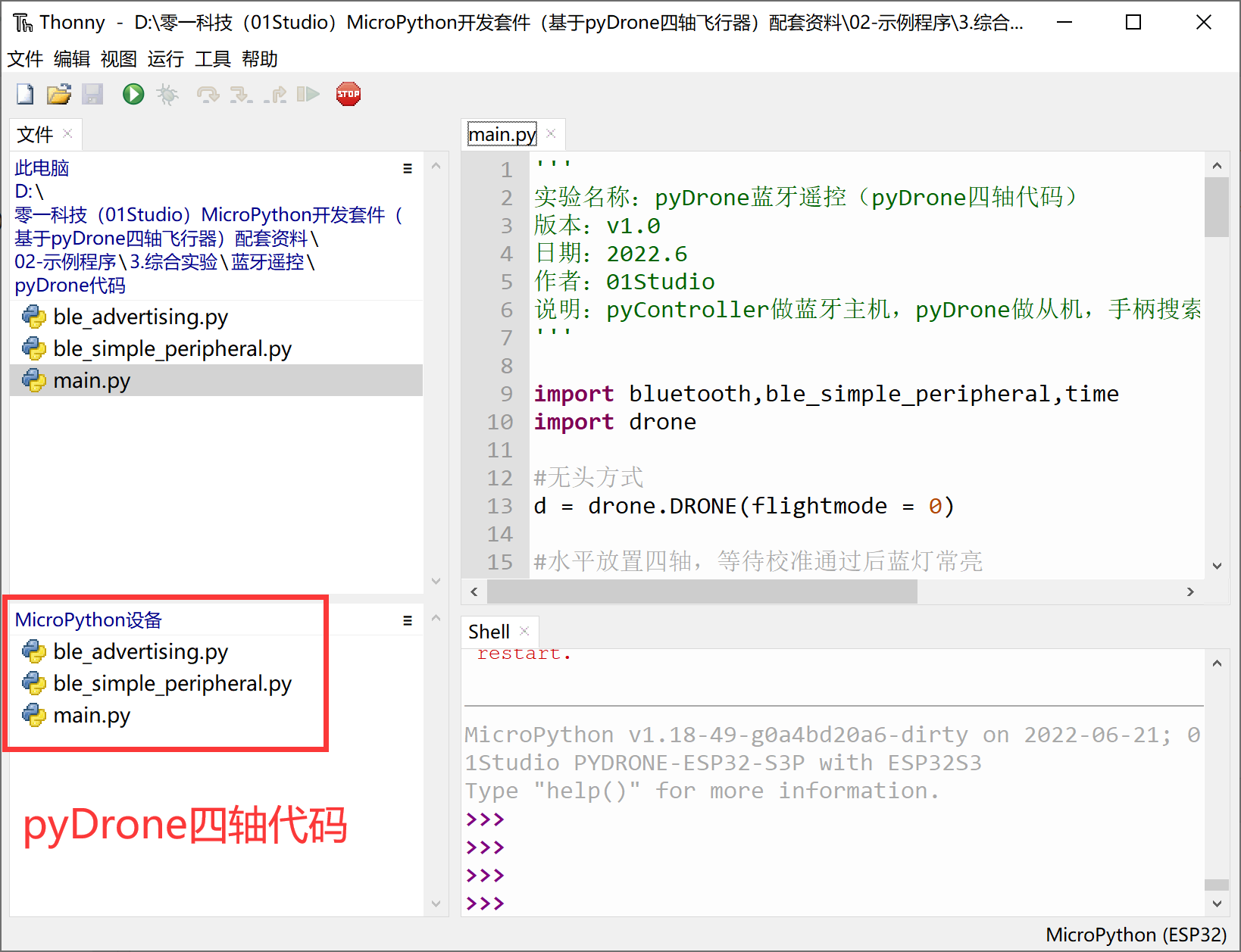Screen dimensions: 1241x952
Task: Click the editor scroll-left arrow
Action: (x=474, y=591)
